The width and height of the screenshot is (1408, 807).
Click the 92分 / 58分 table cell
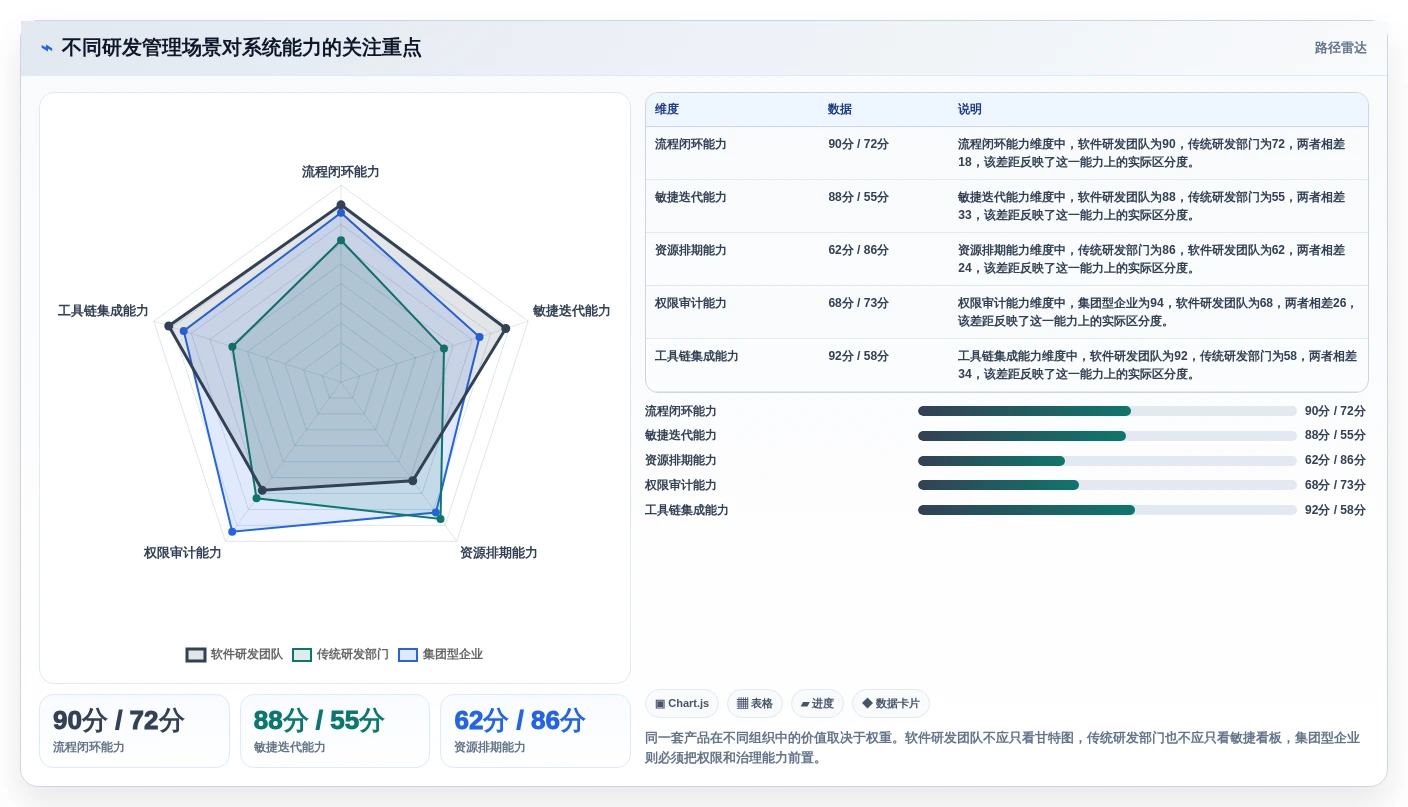click(858, 356)
